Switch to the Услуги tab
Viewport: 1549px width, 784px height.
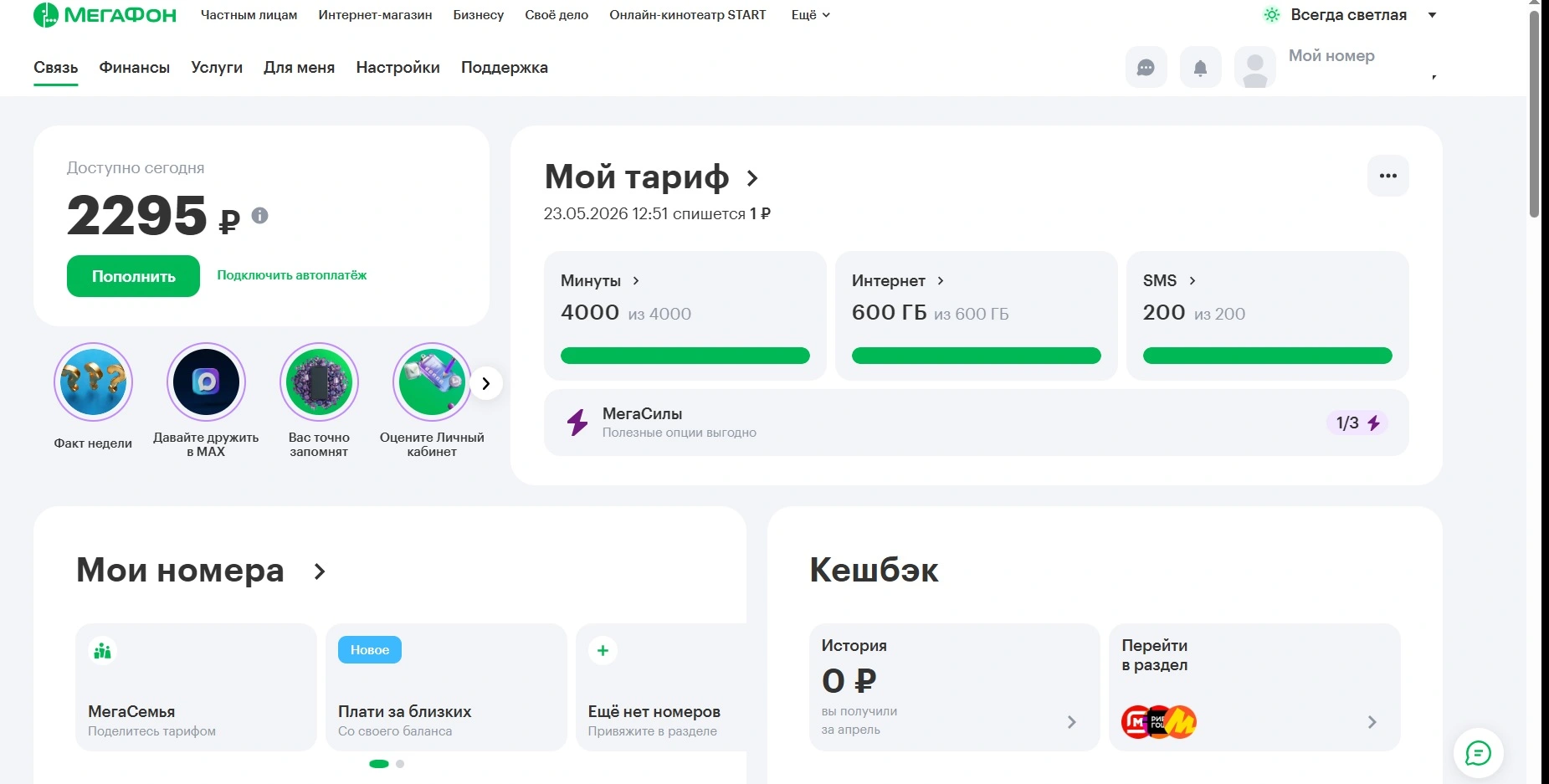pos(217,68)
